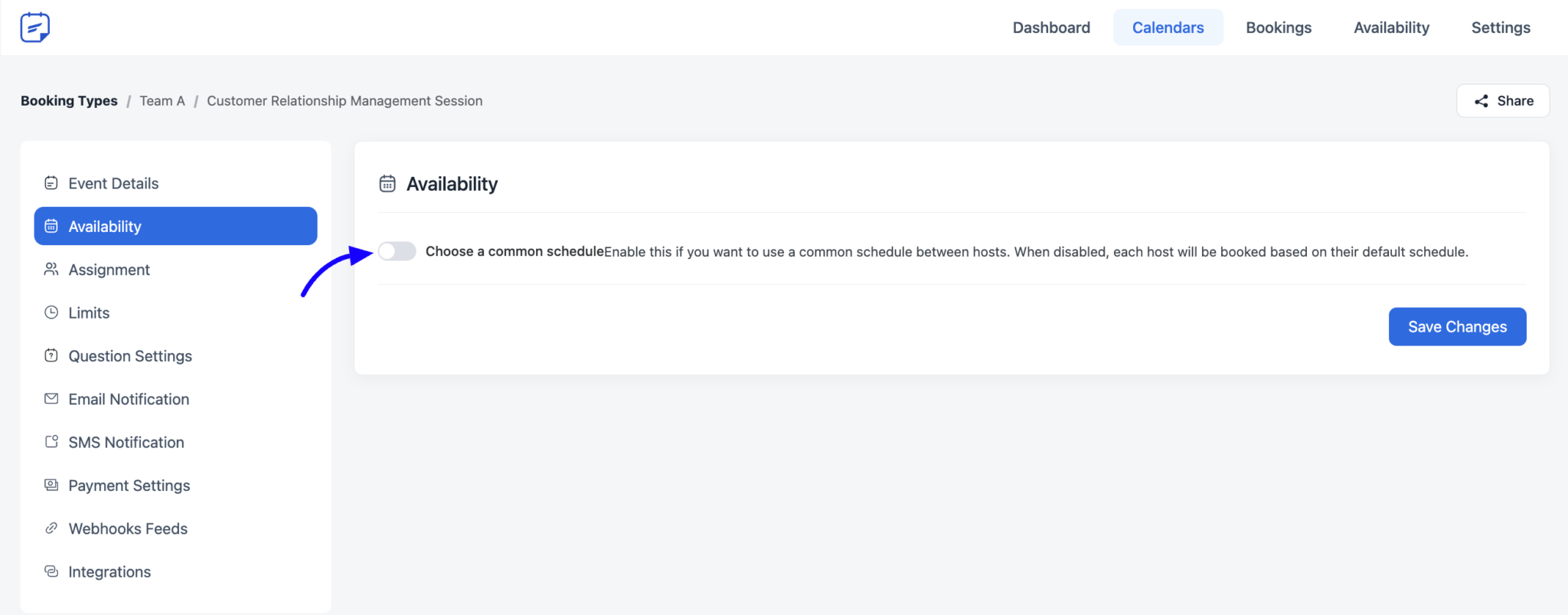Navigate to Booking Types breadcrumb
Image resolution: width=1568 pixels, height=615 pixels.
(69, 101)
